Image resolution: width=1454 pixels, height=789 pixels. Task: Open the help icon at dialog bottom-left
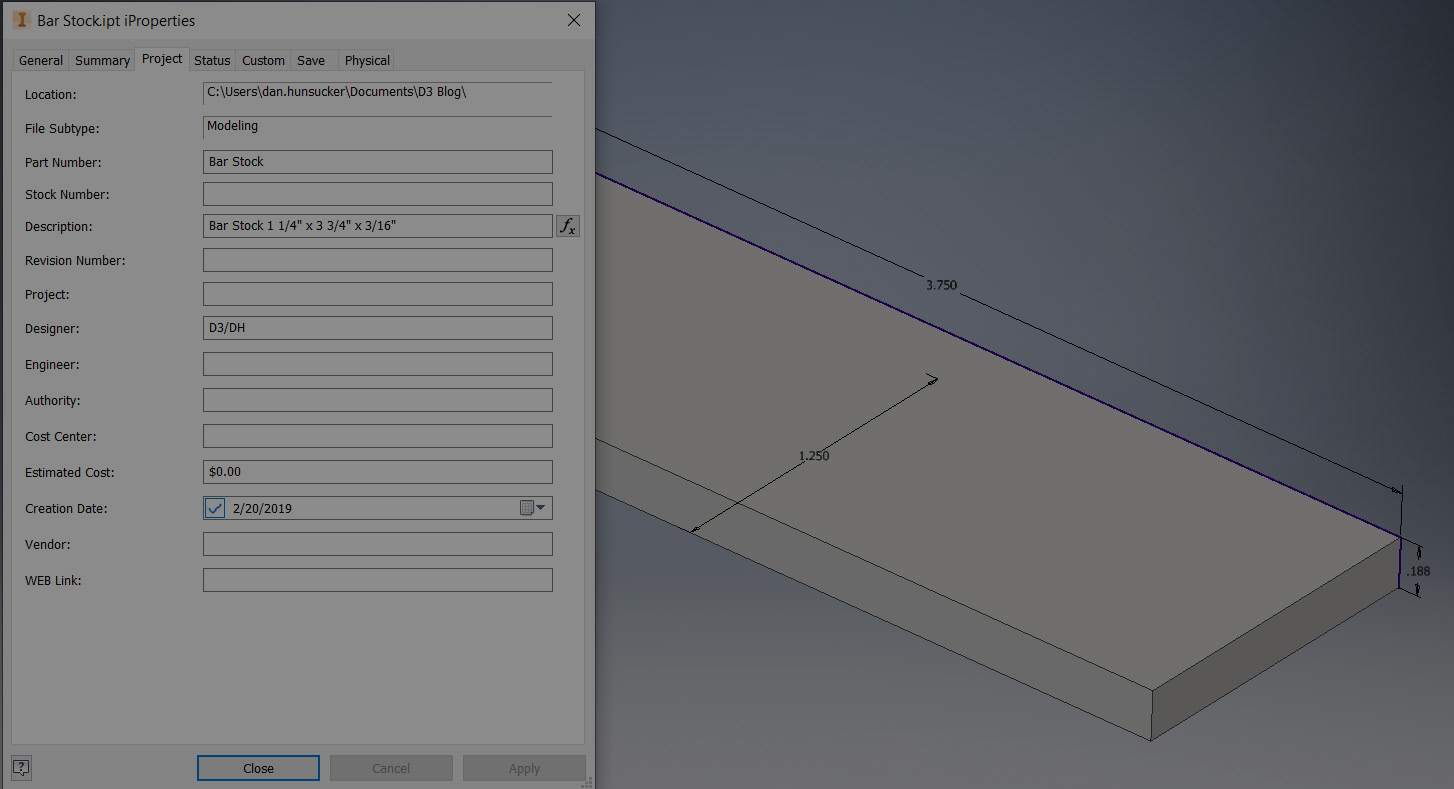coord(21,768)
